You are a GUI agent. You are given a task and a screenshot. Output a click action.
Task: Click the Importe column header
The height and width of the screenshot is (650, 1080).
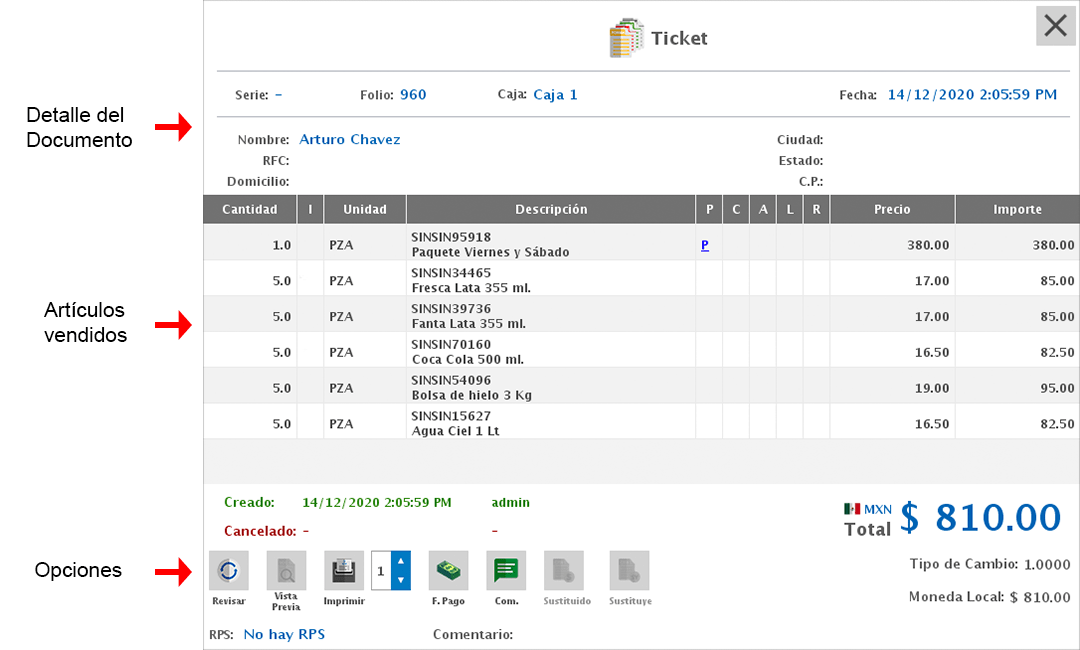coord(1017,210)
